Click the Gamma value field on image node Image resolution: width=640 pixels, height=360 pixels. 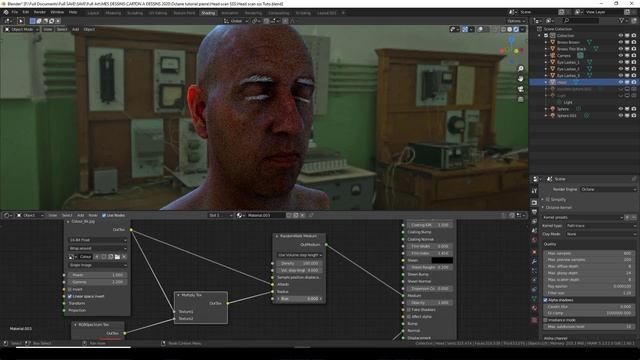pos(97,282)
